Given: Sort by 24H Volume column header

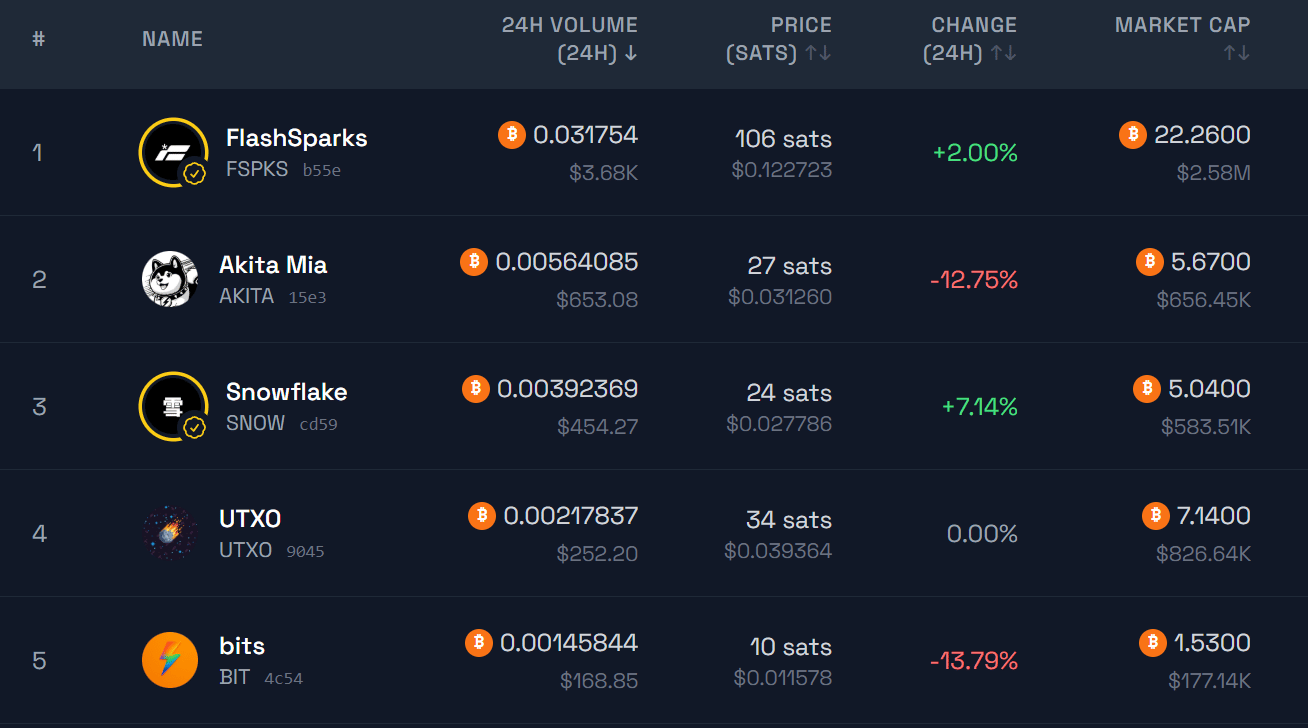Looking at the screenshot, I should [569, 39].
